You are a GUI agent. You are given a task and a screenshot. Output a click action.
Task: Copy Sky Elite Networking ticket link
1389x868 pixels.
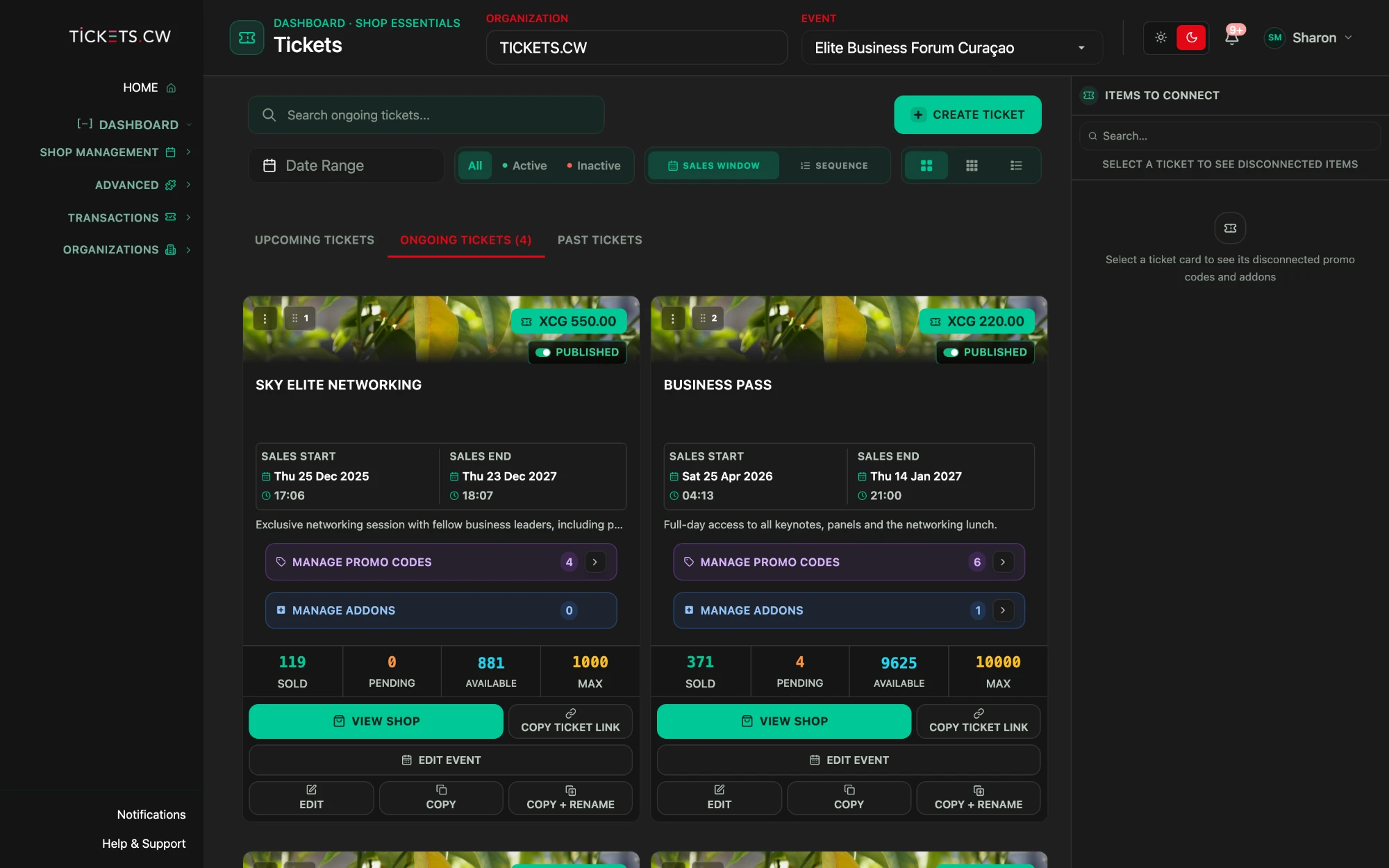click(x=570, y=721)
